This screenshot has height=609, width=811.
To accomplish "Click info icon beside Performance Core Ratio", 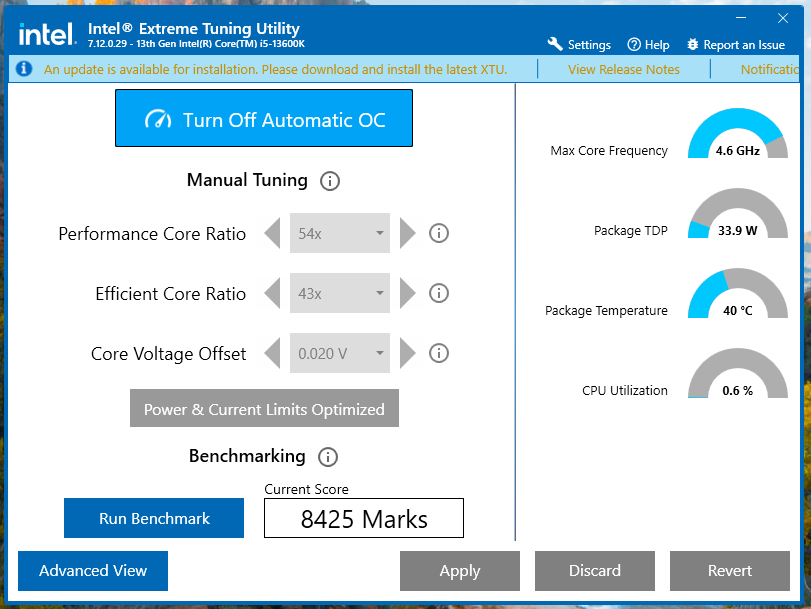I will pyautogui.click(x=438, y=234).
